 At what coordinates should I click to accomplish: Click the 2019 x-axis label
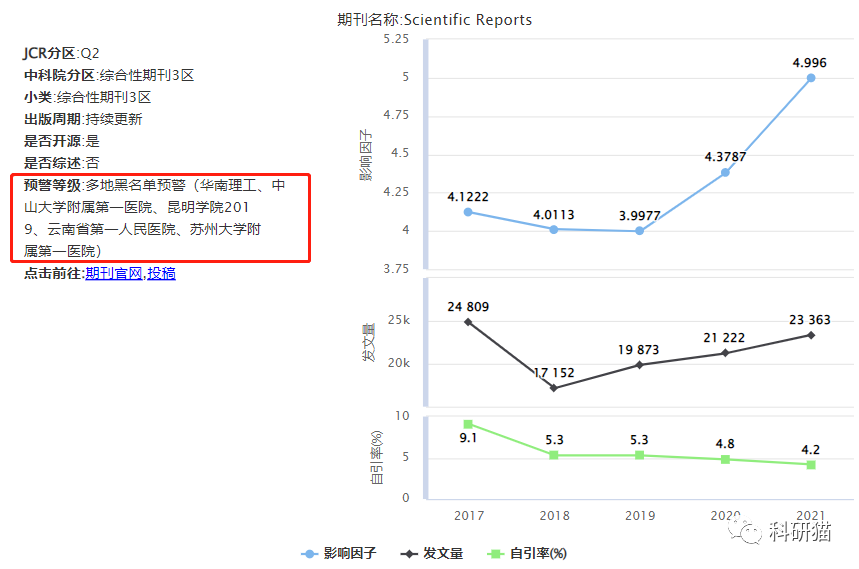click(x=640, y=515)
